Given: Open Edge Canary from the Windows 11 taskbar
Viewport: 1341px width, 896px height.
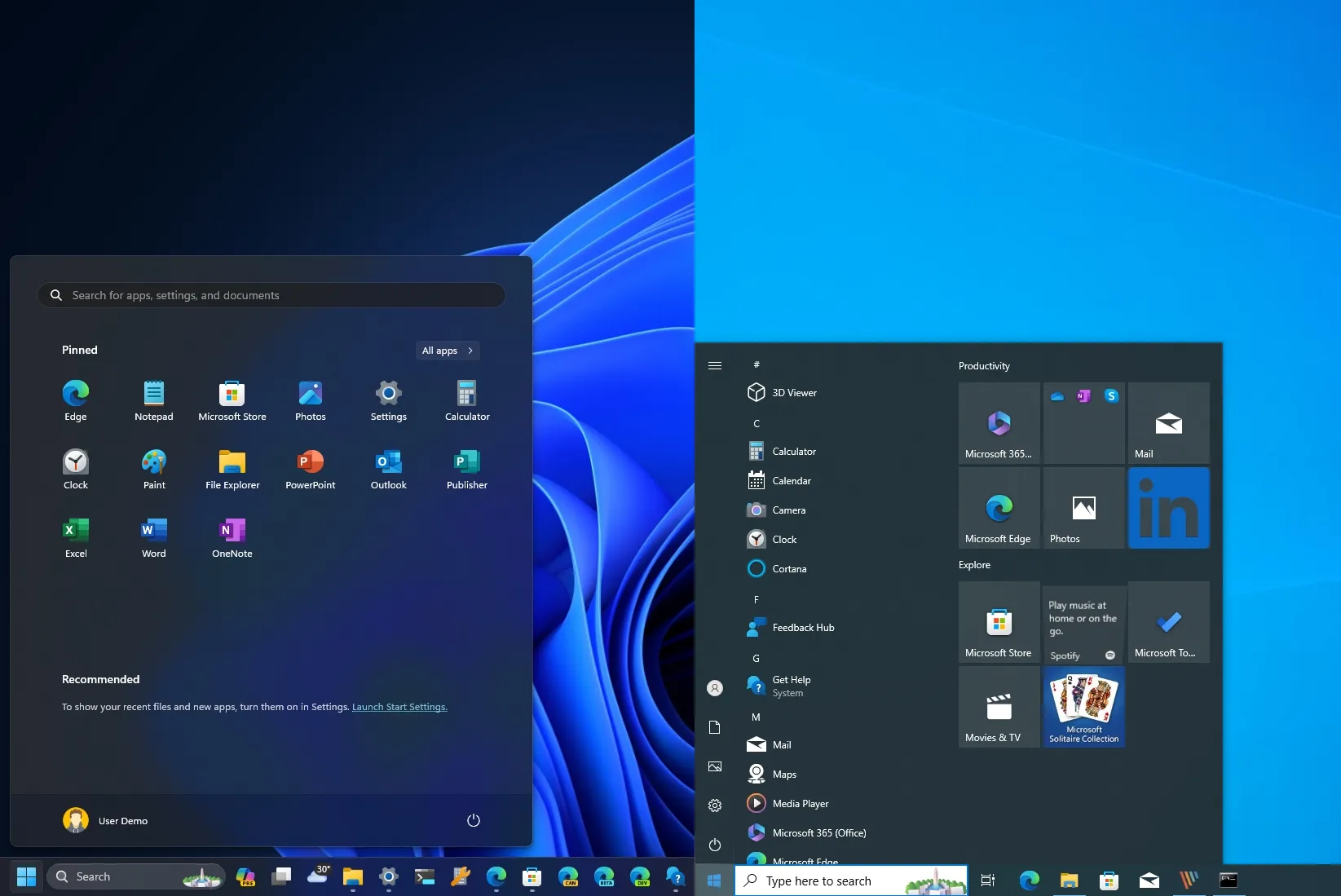Looking at the screenshot, I should [x=568, y=876].
